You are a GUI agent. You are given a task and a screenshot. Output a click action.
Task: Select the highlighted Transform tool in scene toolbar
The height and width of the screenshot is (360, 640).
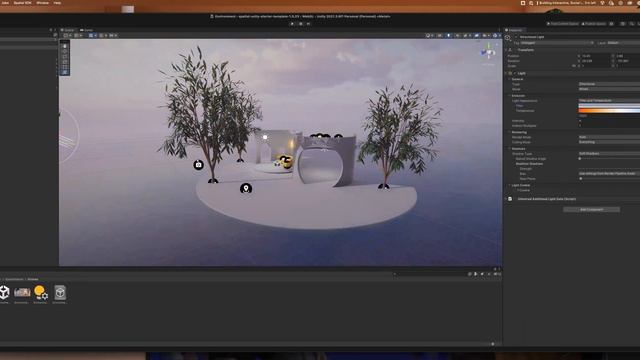pos(64,73)
